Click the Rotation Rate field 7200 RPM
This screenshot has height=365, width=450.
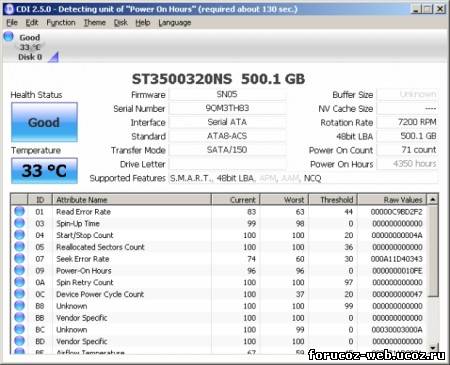[407, 122]
